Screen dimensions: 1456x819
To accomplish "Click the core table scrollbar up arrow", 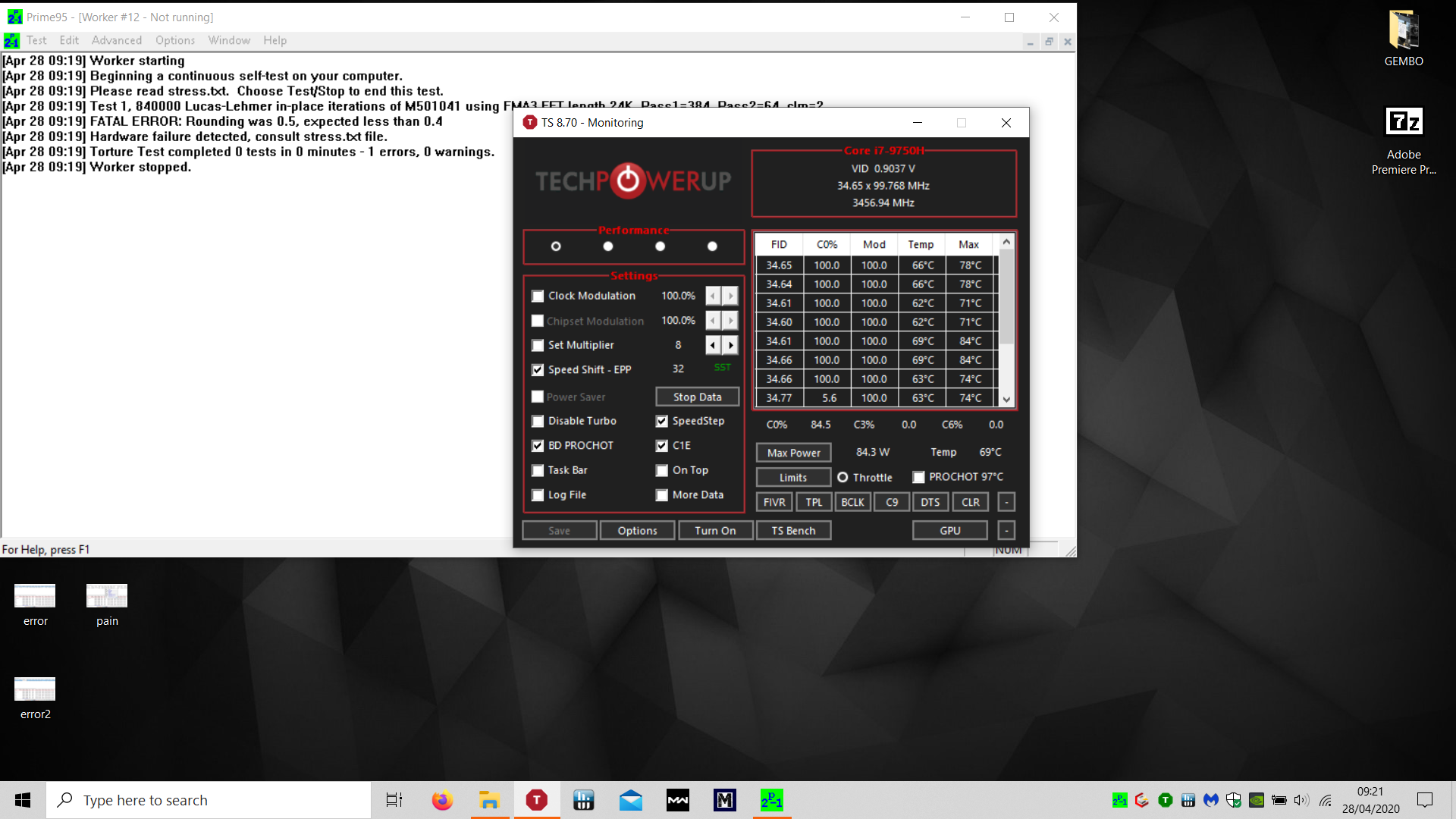I will pos(1006,243).
